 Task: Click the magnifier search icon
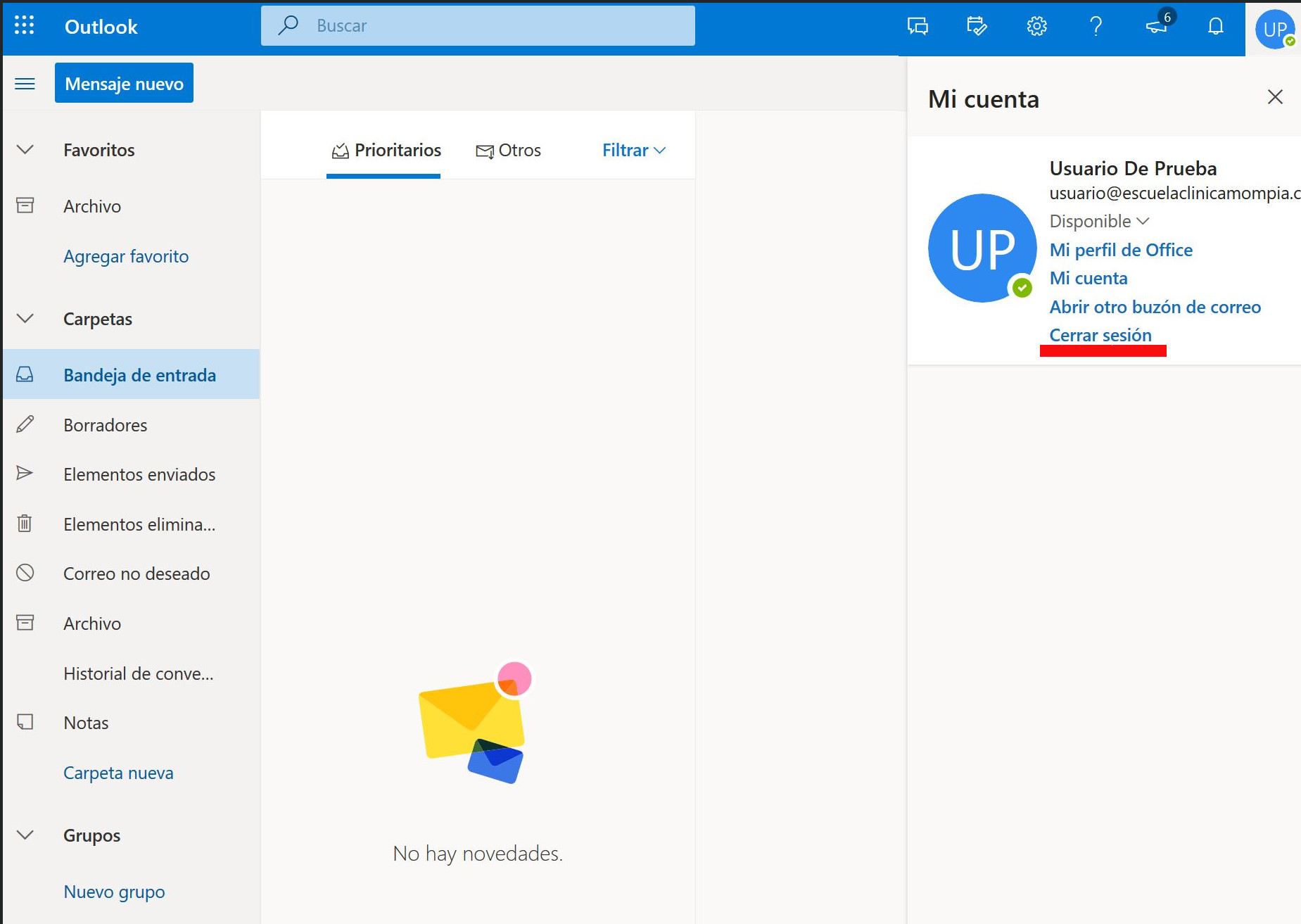point(288,25)
